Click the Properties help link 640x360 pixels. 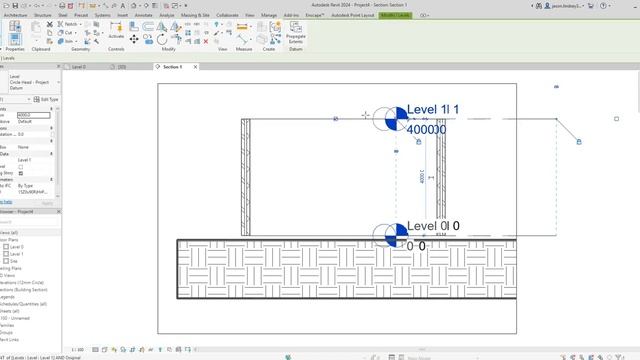pos(6,202)
